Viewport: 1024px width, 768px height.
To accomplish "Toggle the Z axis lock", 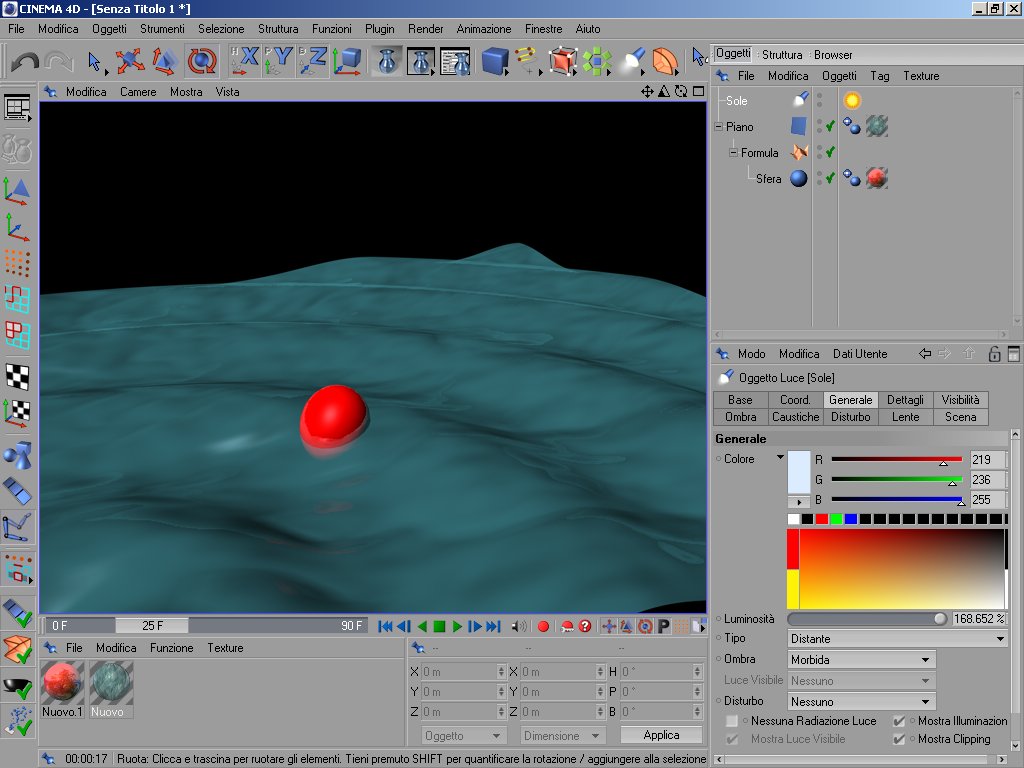I will pyautogui.click(x=312, y=61).
